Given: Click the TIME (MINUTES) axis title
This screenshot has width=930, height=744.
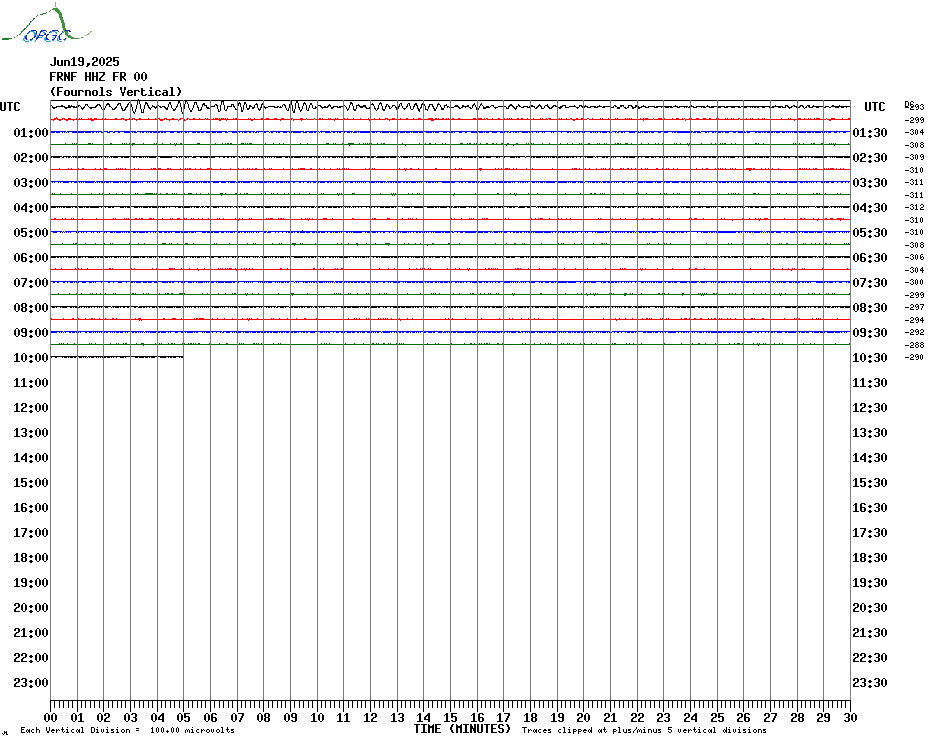Looking at the screenshot, I should pos(462,729).
